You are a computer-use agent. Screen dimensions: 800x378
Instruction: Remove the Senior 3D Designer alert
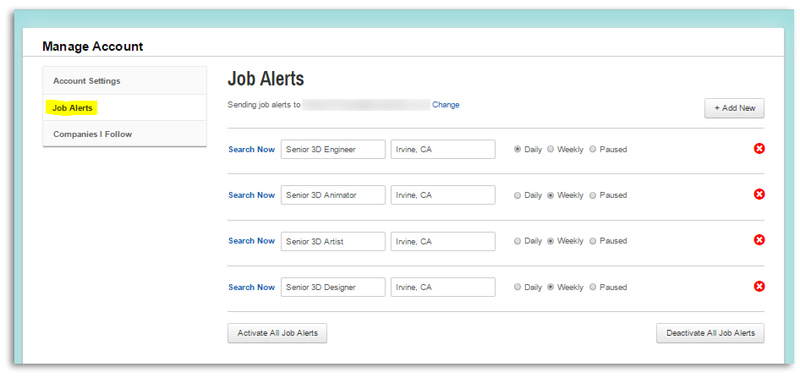coord(759,286)
